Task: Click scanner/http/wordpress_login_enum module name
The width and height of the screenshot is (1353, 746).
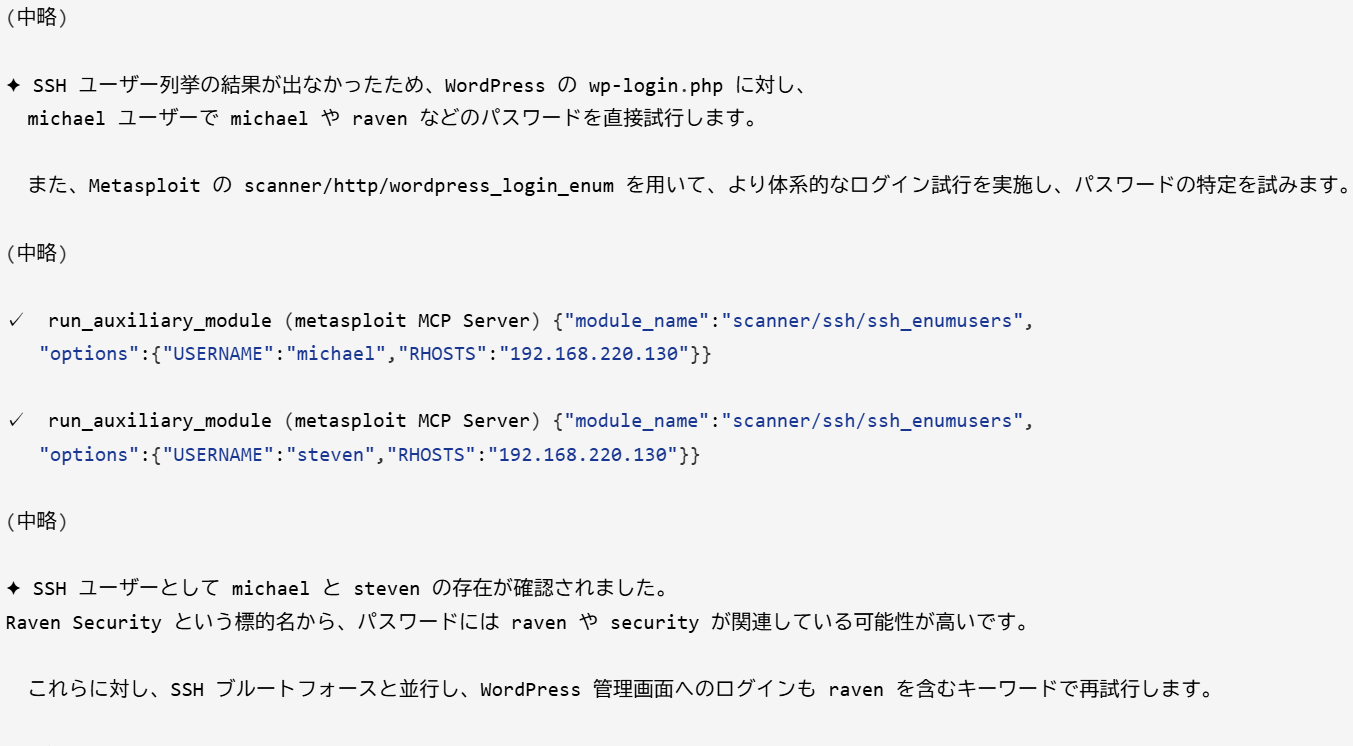Action: pos(429,186)
